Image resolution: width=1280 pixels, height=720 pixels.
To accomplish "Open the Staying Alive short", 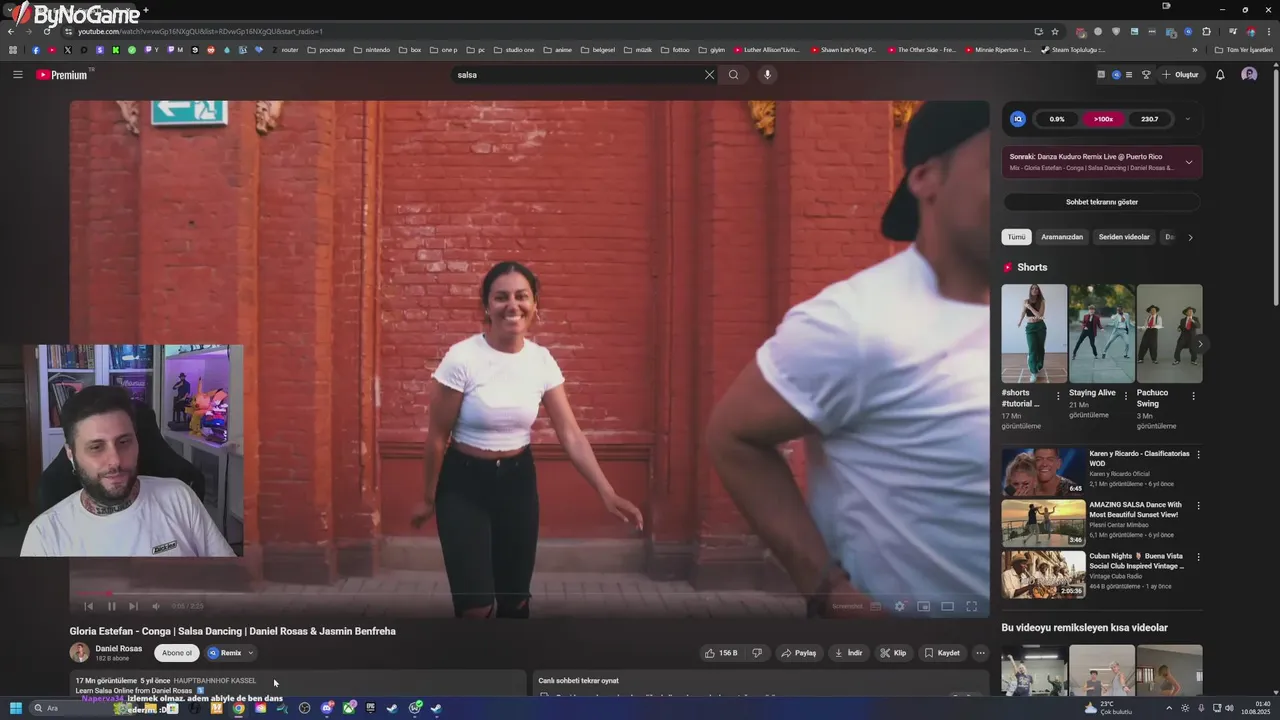I will tap(1101, 333).
